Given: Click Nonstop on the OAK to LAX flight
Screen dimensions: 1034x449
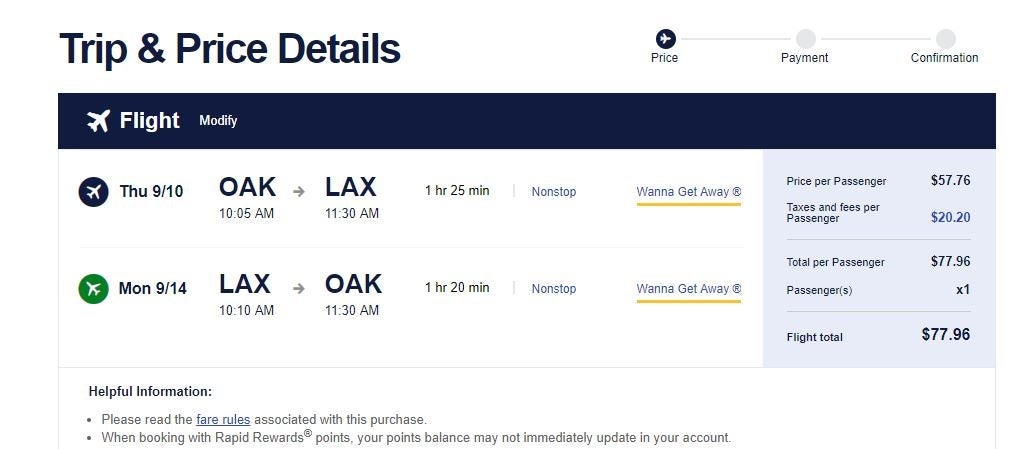Looking at the screenshot, I should point(554,192).
